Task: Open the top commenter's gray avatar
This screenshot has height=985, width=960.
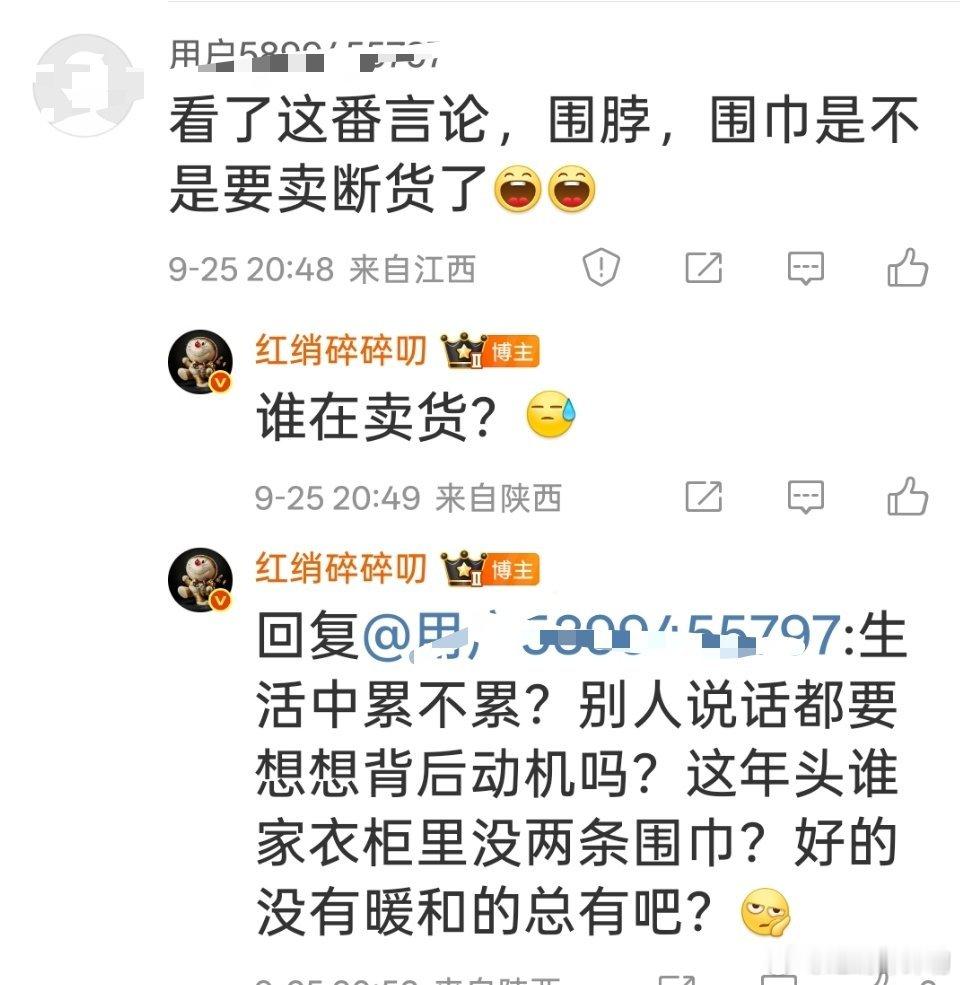Action: [87, 85]
